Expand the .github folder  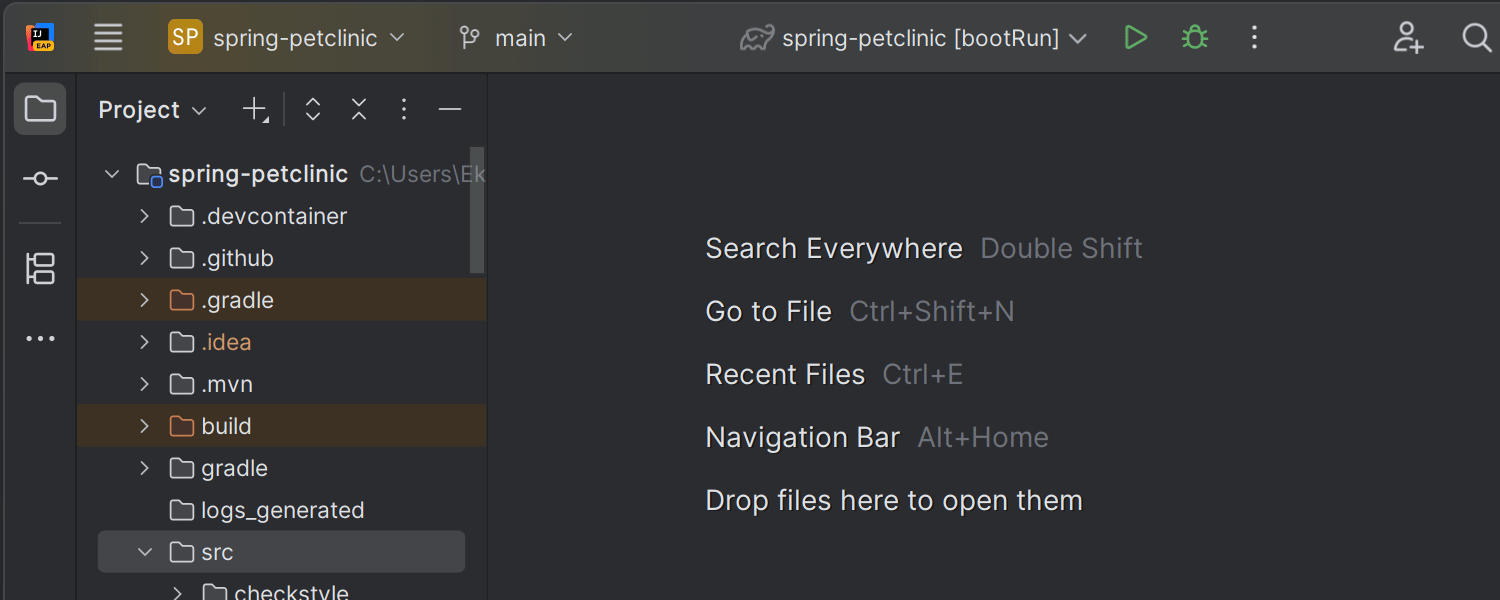point(144,257)
